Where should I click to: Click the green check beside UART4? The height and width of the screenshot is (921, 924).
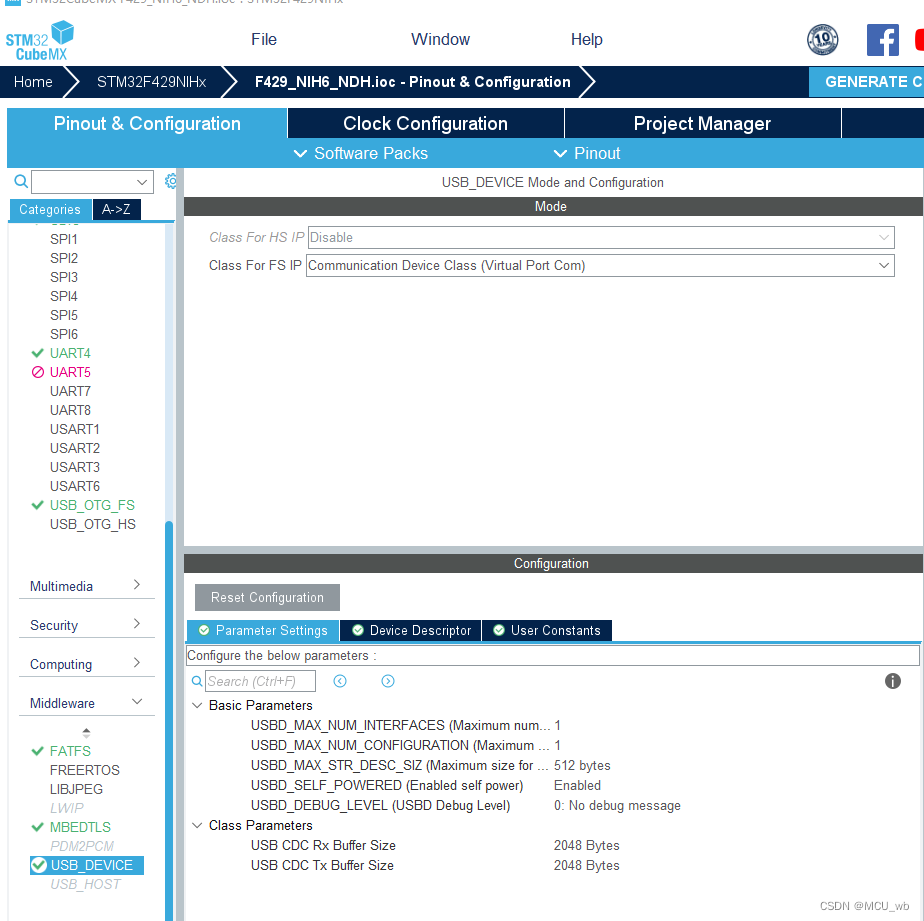coord(38,353)
